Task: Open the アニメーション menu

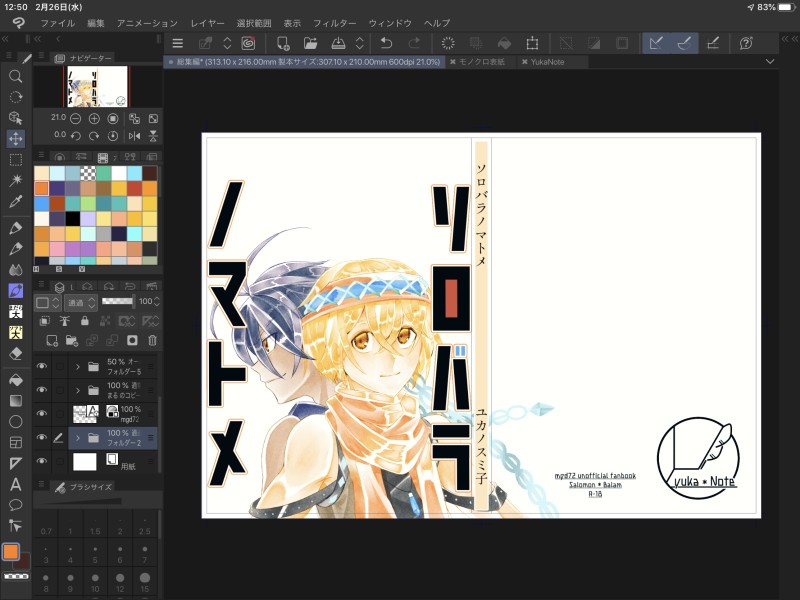Action: pos(147,23)
